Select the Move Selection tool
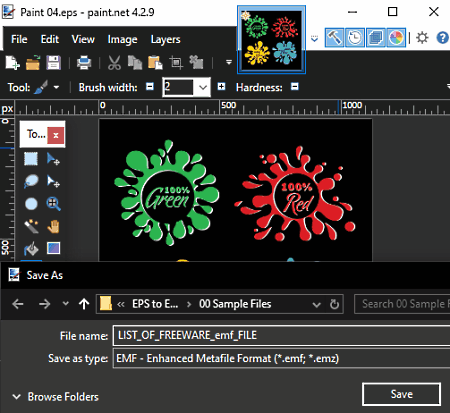 coord(53,181)
